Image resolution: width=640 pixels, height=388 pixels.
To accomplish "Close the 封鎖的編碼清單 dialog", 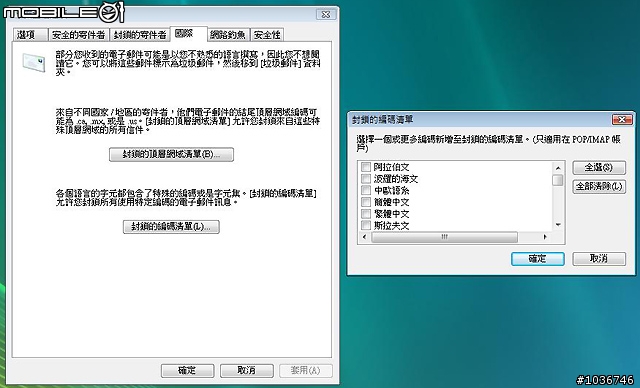I will point(622,120).
